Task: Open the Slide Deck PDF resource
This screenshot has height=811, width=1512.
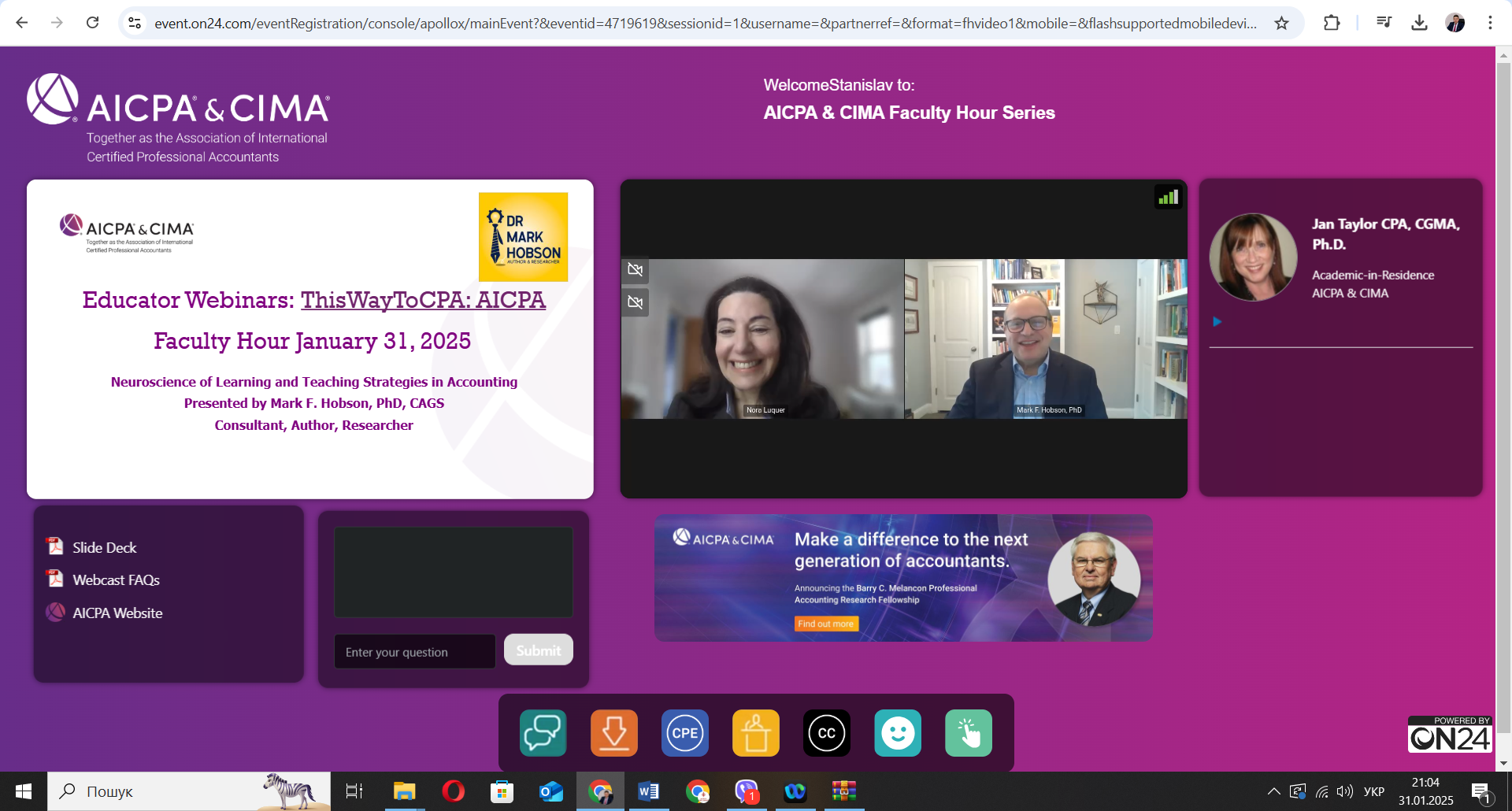Action: tap(105, 547)
